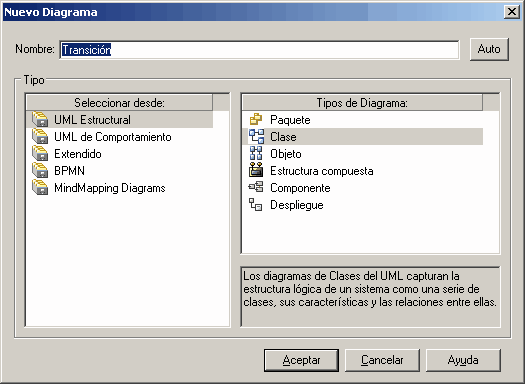525x384 pixels.
Task: Click the UML de Comportamiento folder icon
Action: 40,137
